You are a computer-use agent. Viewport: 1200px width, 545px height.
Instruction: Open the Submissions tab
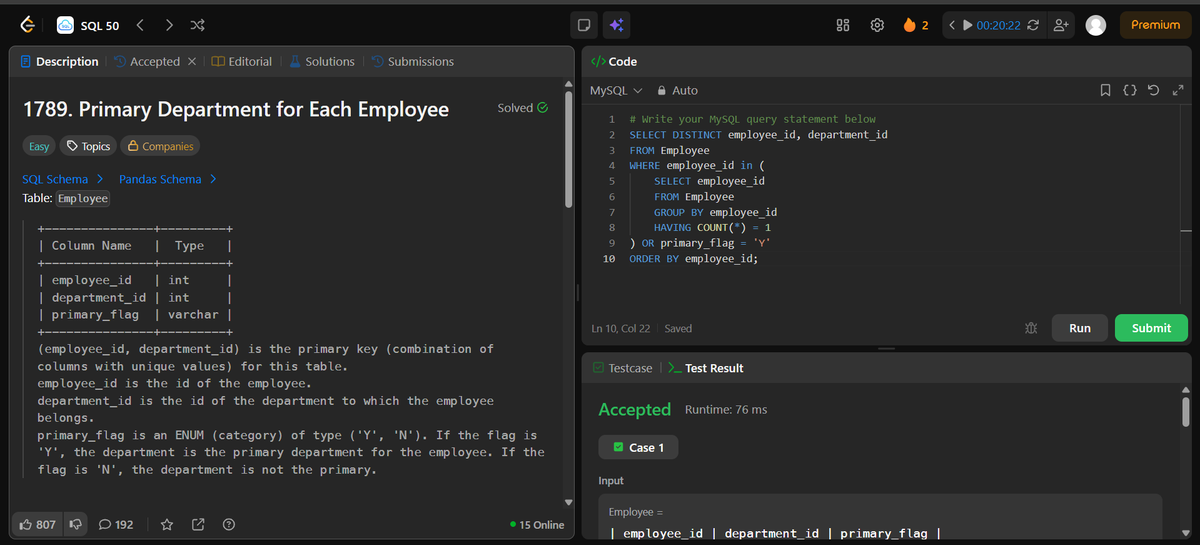(412, 61)
